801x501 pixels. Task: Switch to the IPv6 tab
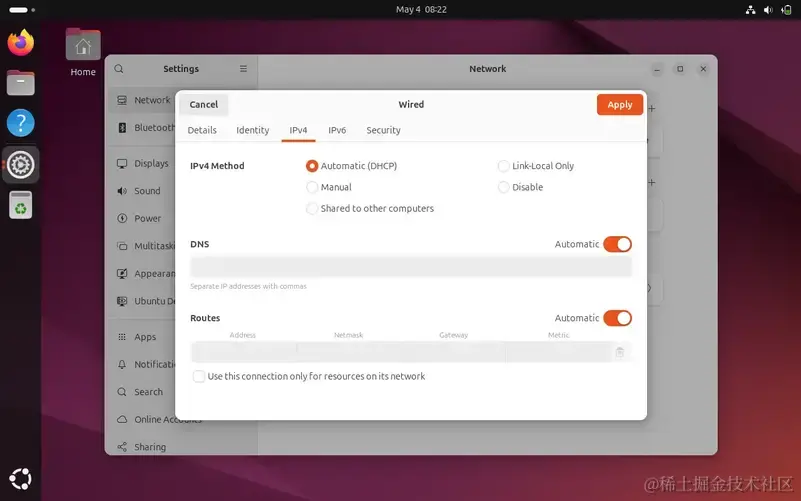click(x=337, y=130)
